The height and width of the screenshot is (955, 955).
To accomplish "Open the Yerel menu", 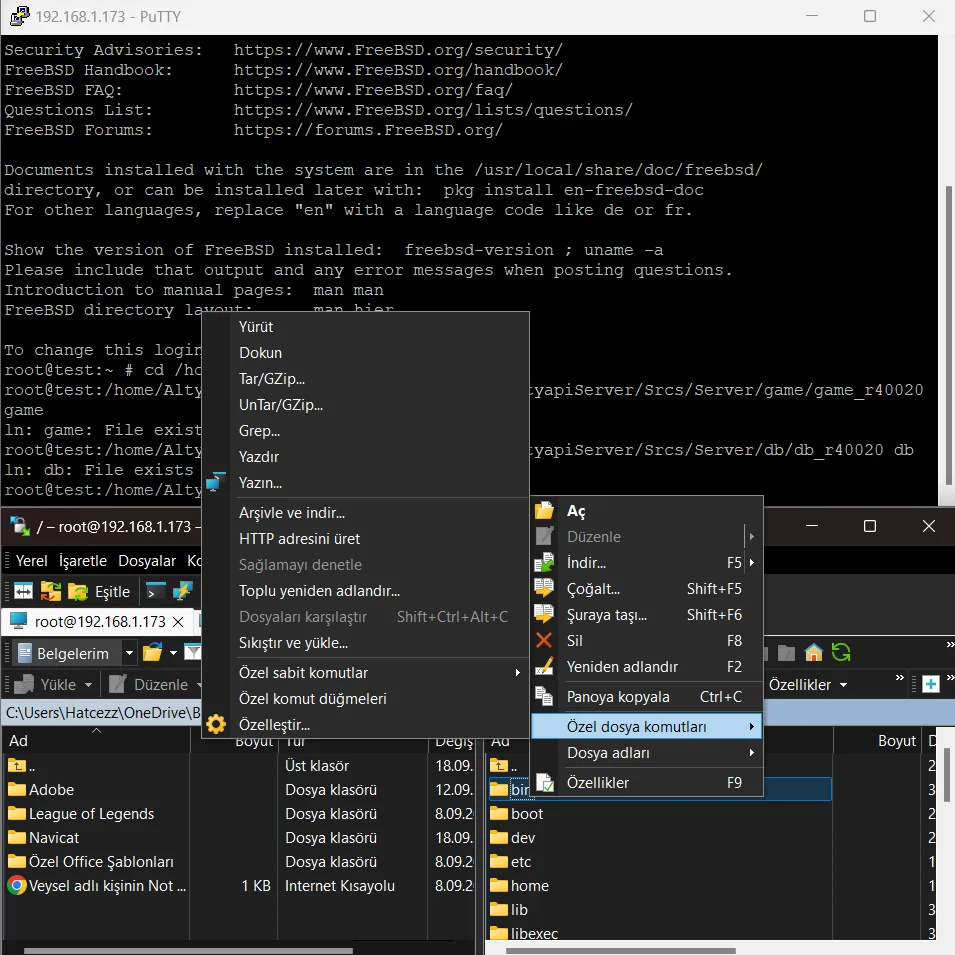I will coord(32,560).
